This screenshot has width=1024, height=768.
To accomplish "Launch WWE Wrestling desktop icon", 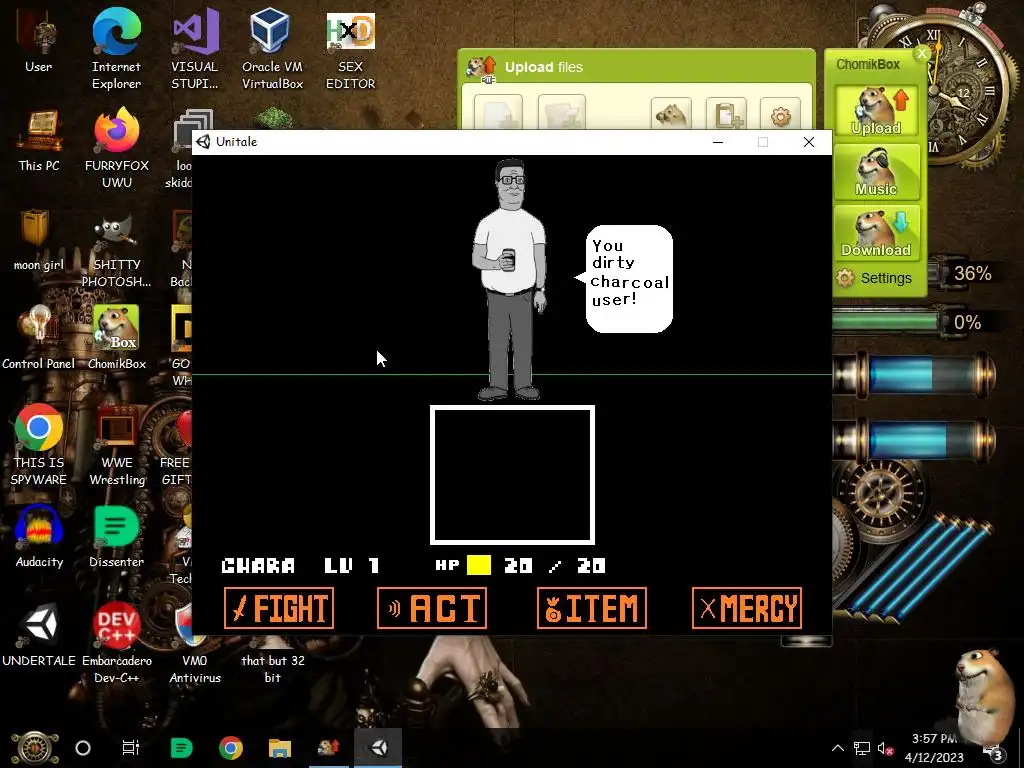I will [x=116, y=445].
